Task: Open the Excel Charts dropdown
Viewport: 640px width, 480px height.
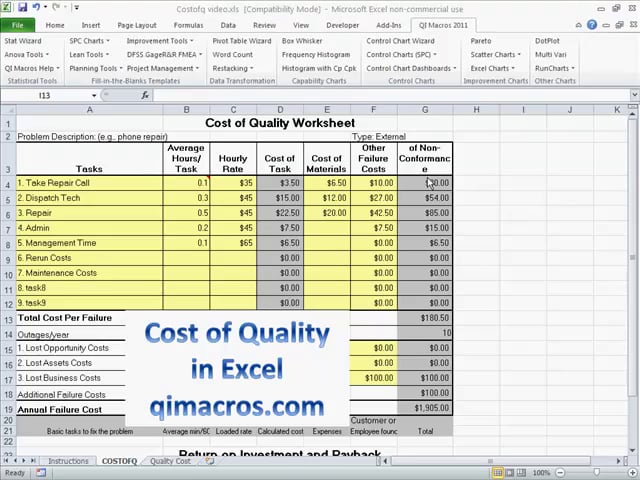Action: [493, 69]
